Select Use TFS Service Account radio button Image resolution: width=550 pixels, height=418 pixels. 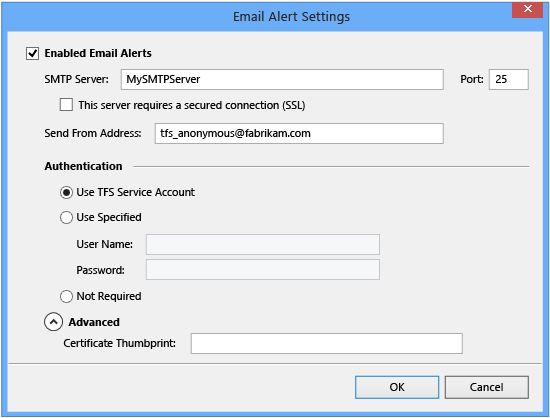click(66, 193)
